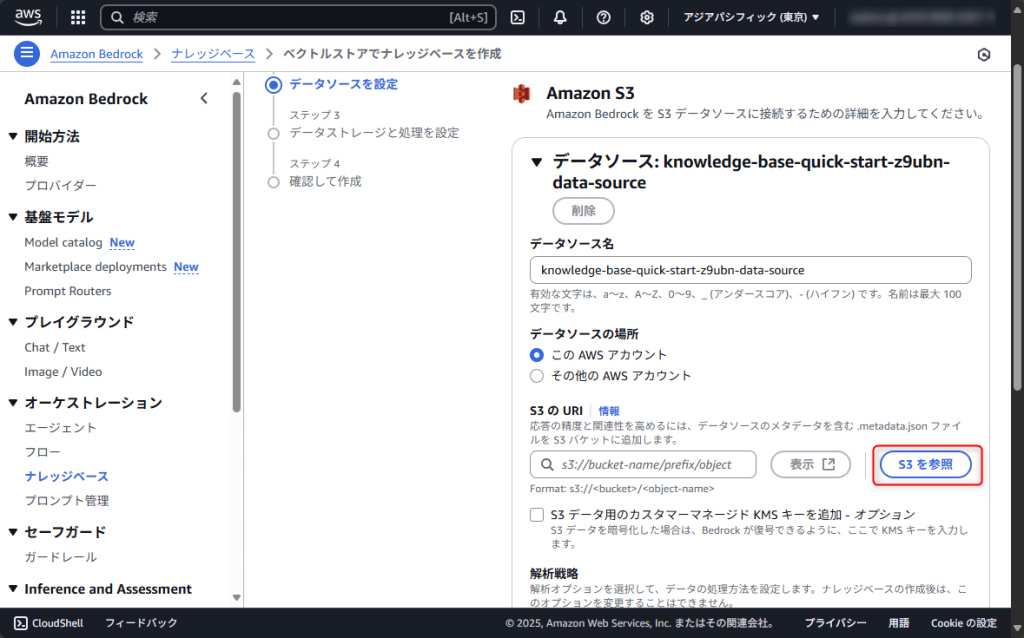Open Marketplace deployments in the sidebar
The height and width of the screenshot is (638, 1024).
point(95,266)
